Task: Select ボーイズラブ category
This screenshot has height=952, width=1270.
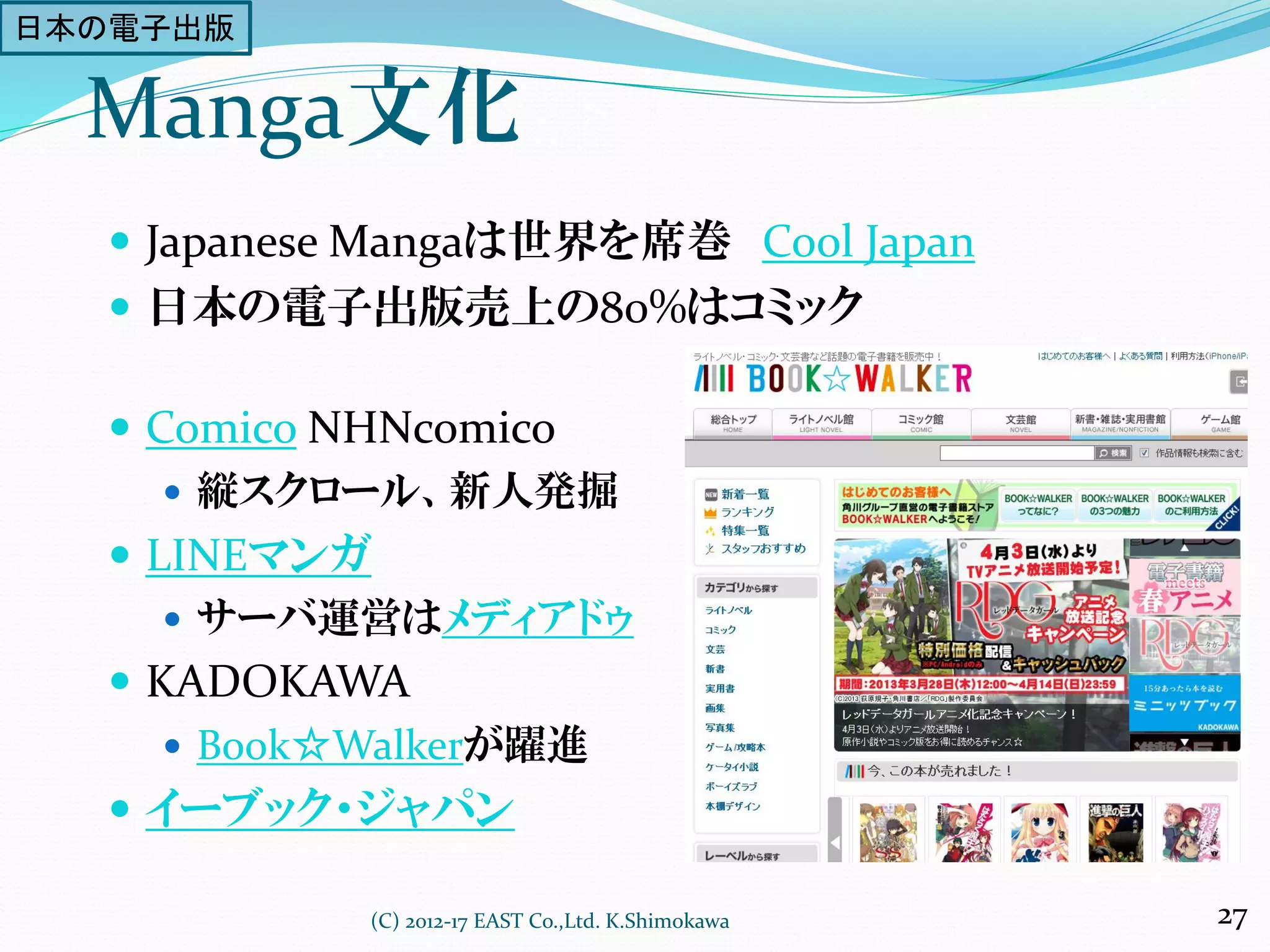Action: (x=731, y=787)
